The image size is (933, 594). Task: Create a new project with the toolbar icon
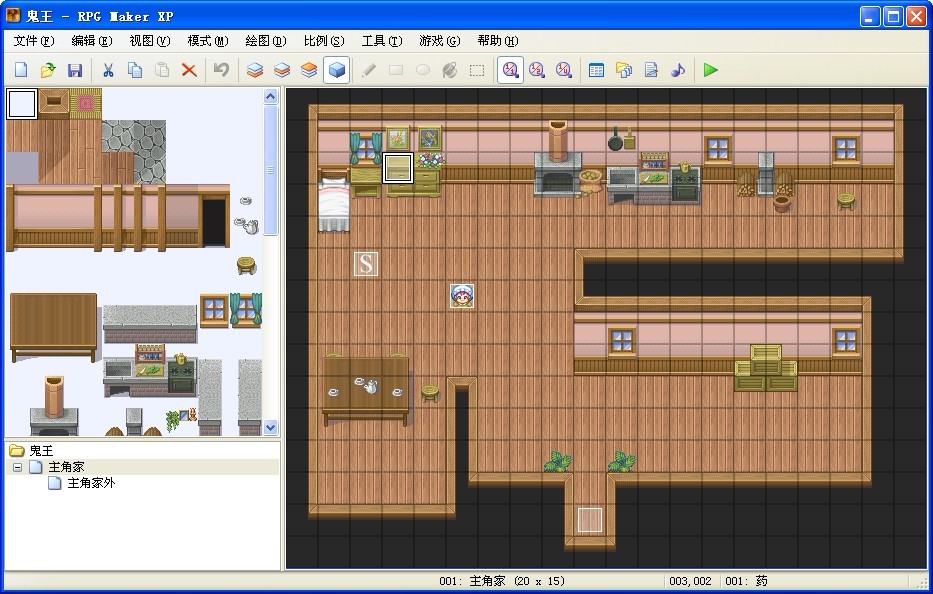coord(21,70)
